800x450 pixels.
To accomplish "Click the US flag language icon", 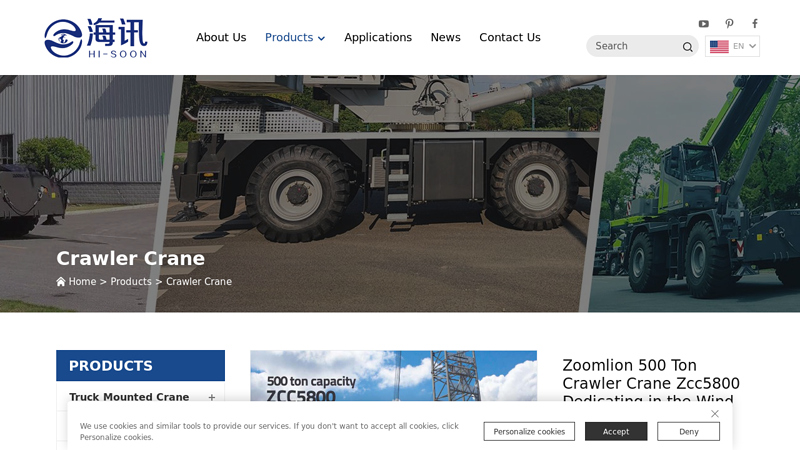I will coord(719,46).
